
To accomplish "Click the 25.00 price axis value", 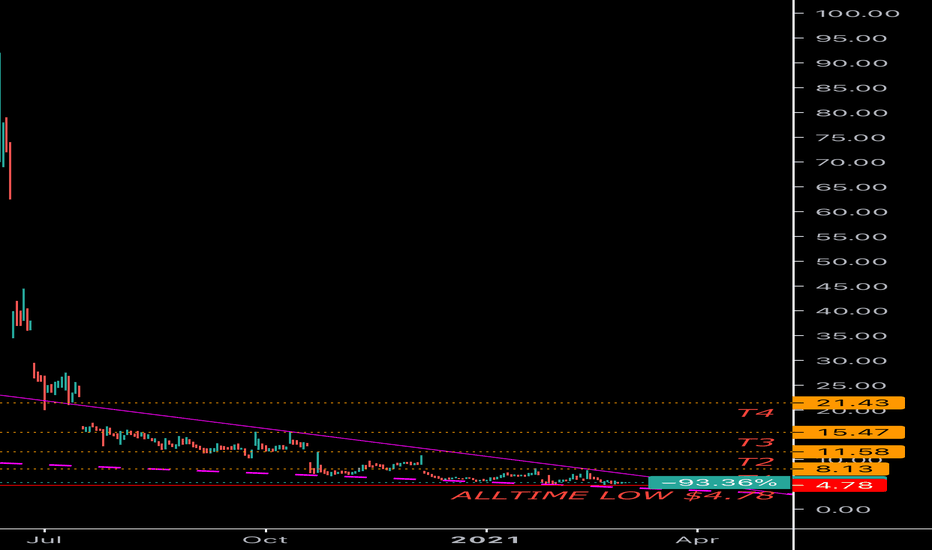I will [x=851, y=385].
